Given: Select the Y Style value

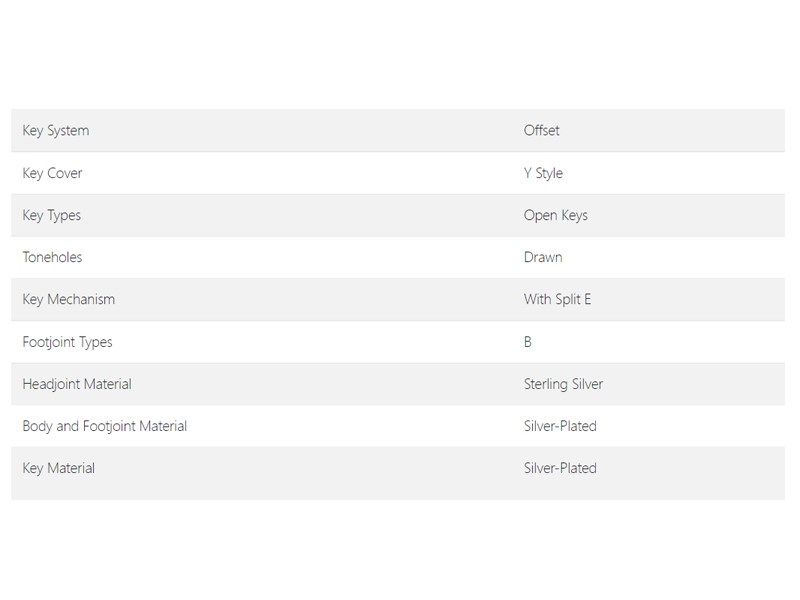Looking at the screenshot, I should [x=543, y=173].
